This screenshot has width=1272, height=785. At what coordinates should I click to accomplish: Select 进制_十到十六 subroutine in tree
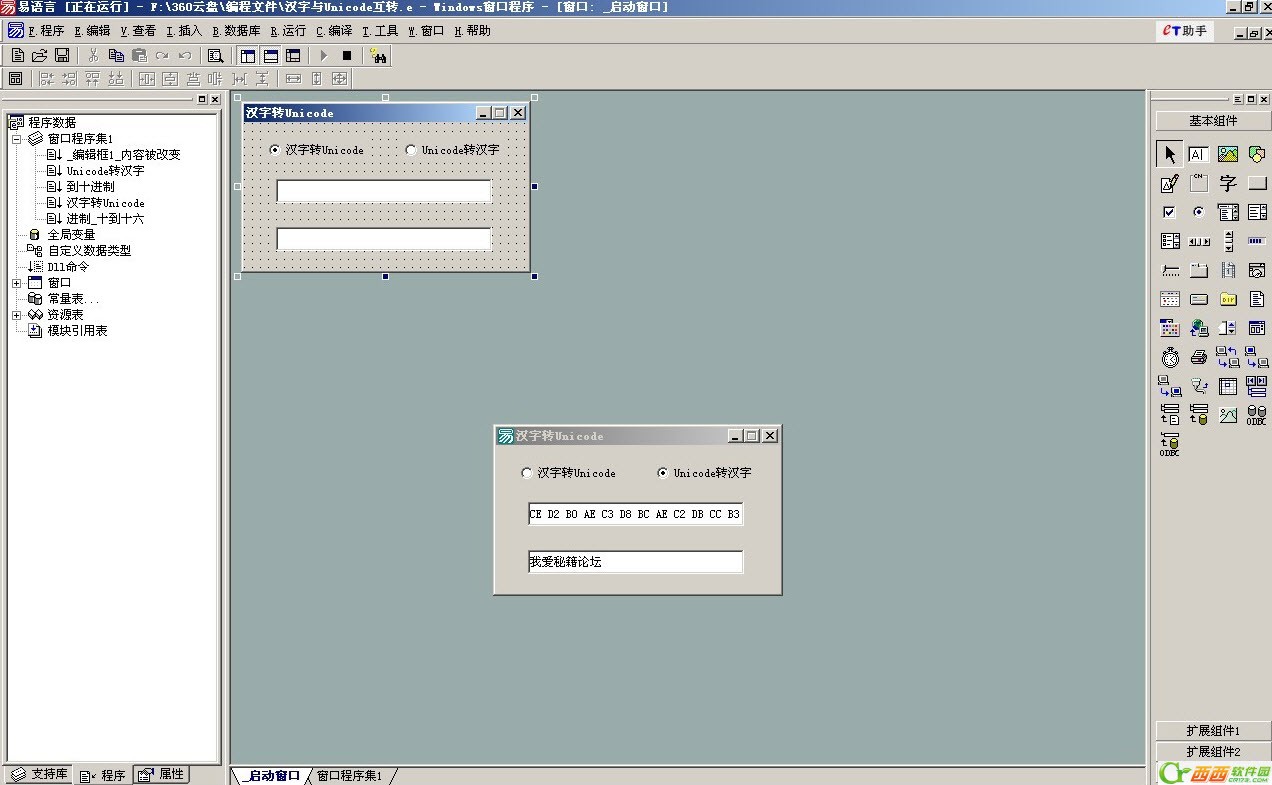point(105,219)
